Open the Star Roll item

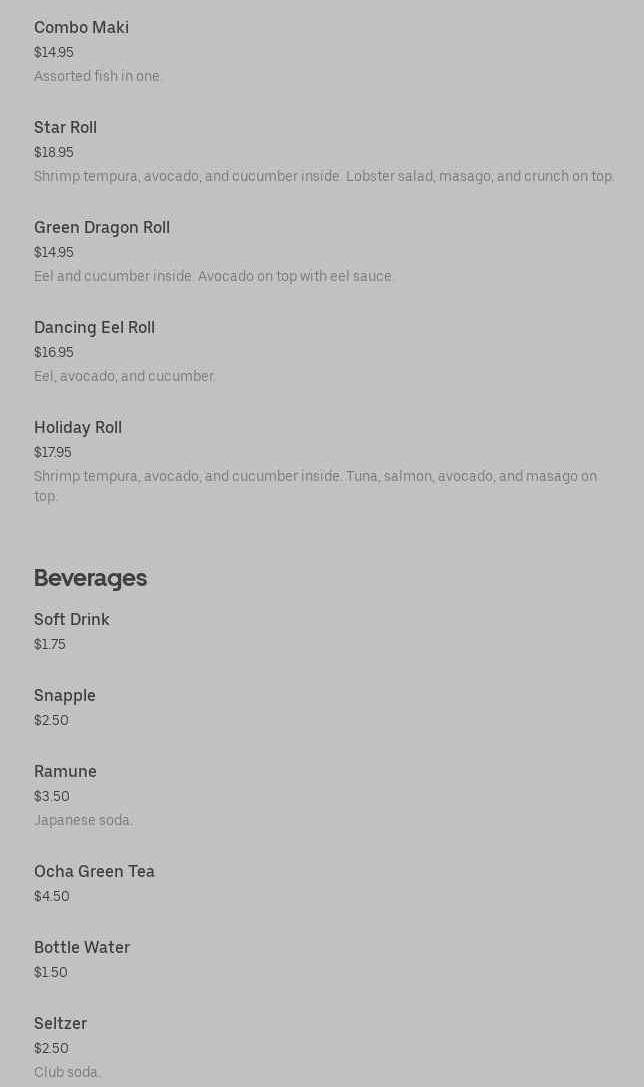coord(65,128)
